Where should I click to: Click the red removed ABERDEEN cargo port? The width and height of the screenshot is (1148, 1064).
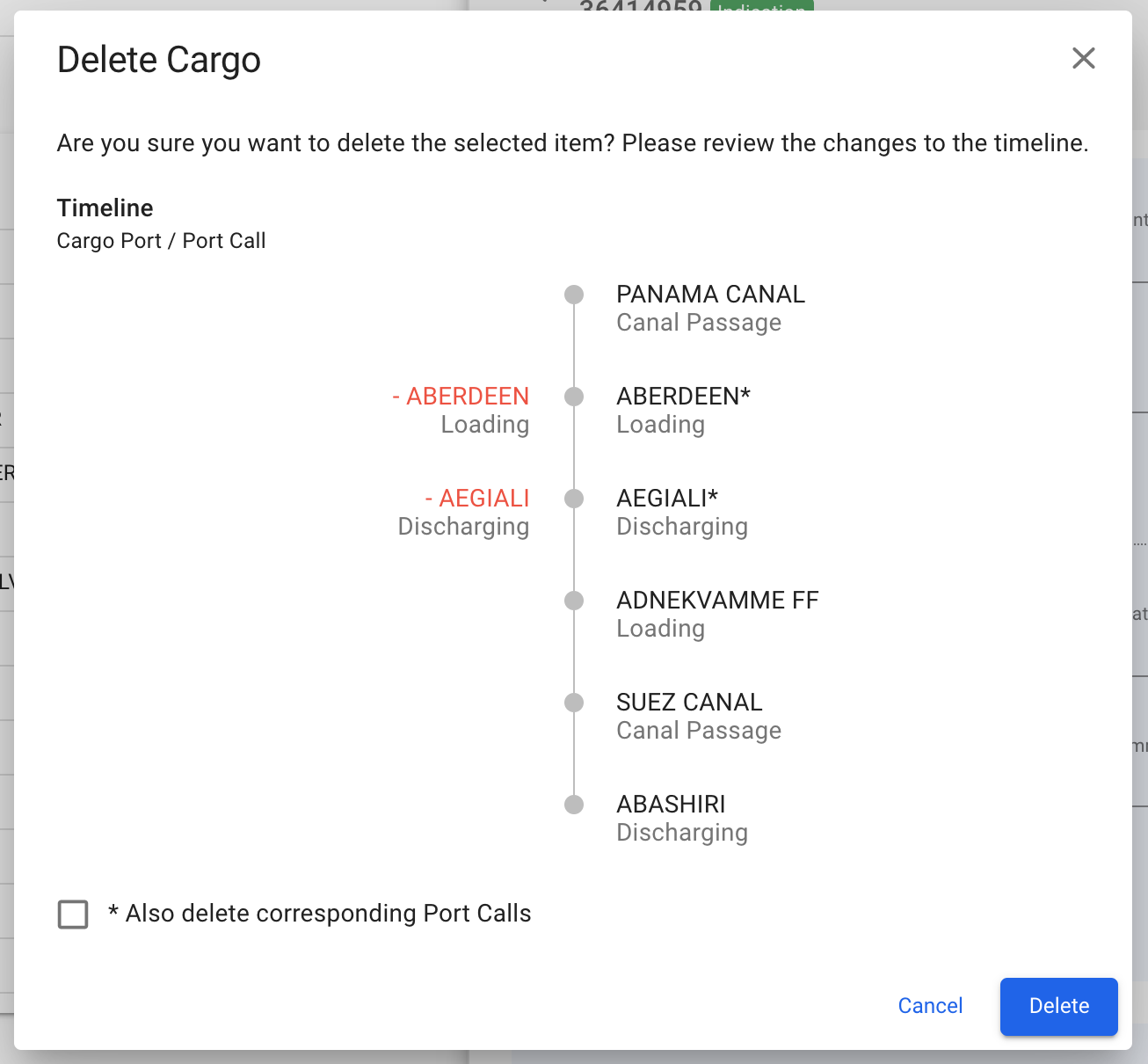pyautogui.click(x=461, y=397)
